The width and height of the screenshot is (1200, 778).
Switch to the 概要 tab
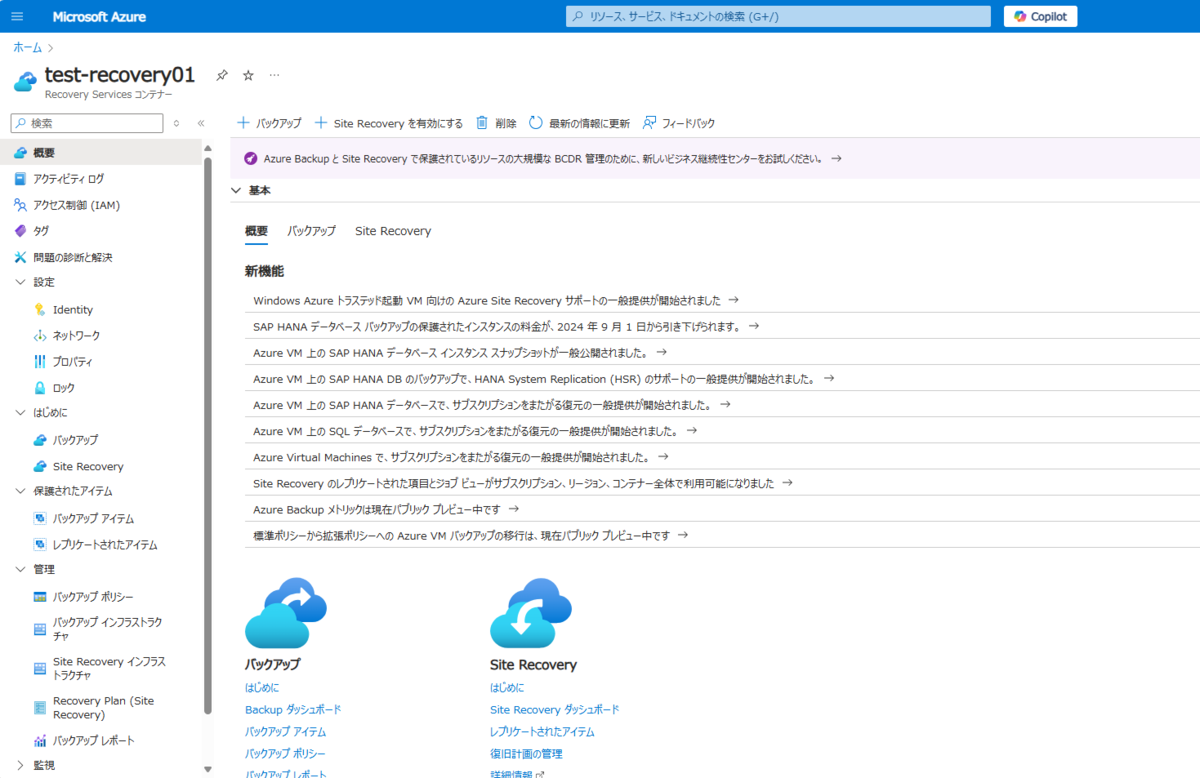256,231
